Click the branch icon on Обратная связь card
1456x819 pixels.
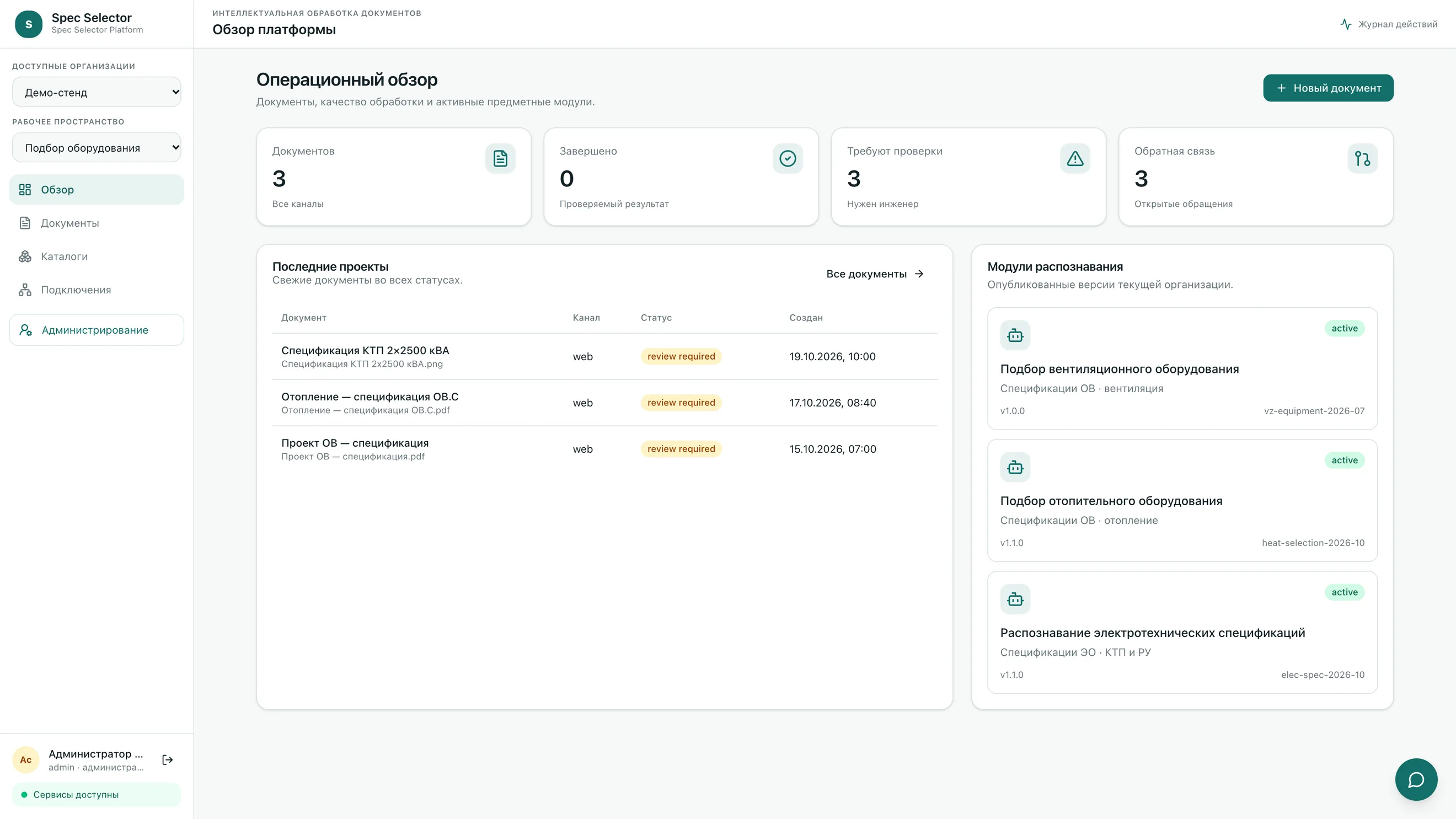(x=1362, y=158)
